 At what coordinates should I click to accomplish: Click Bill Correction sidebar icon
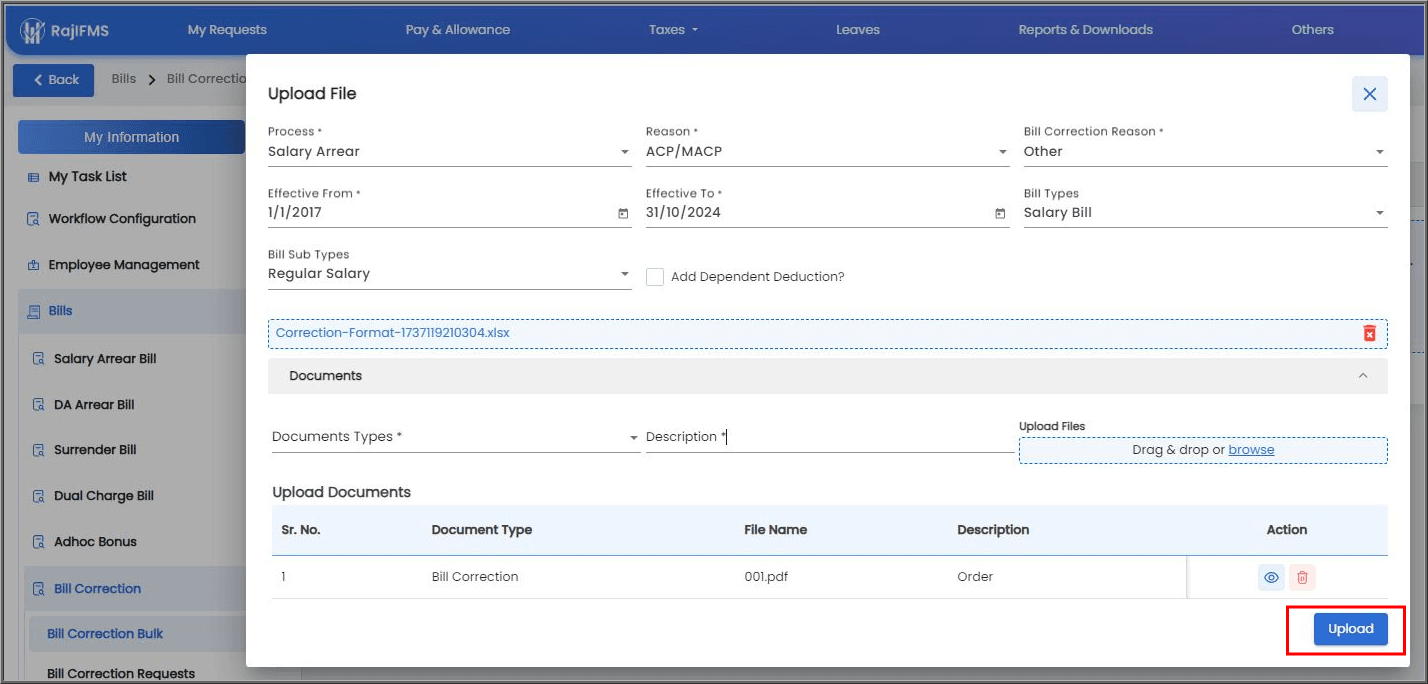(x=39, y=589)
